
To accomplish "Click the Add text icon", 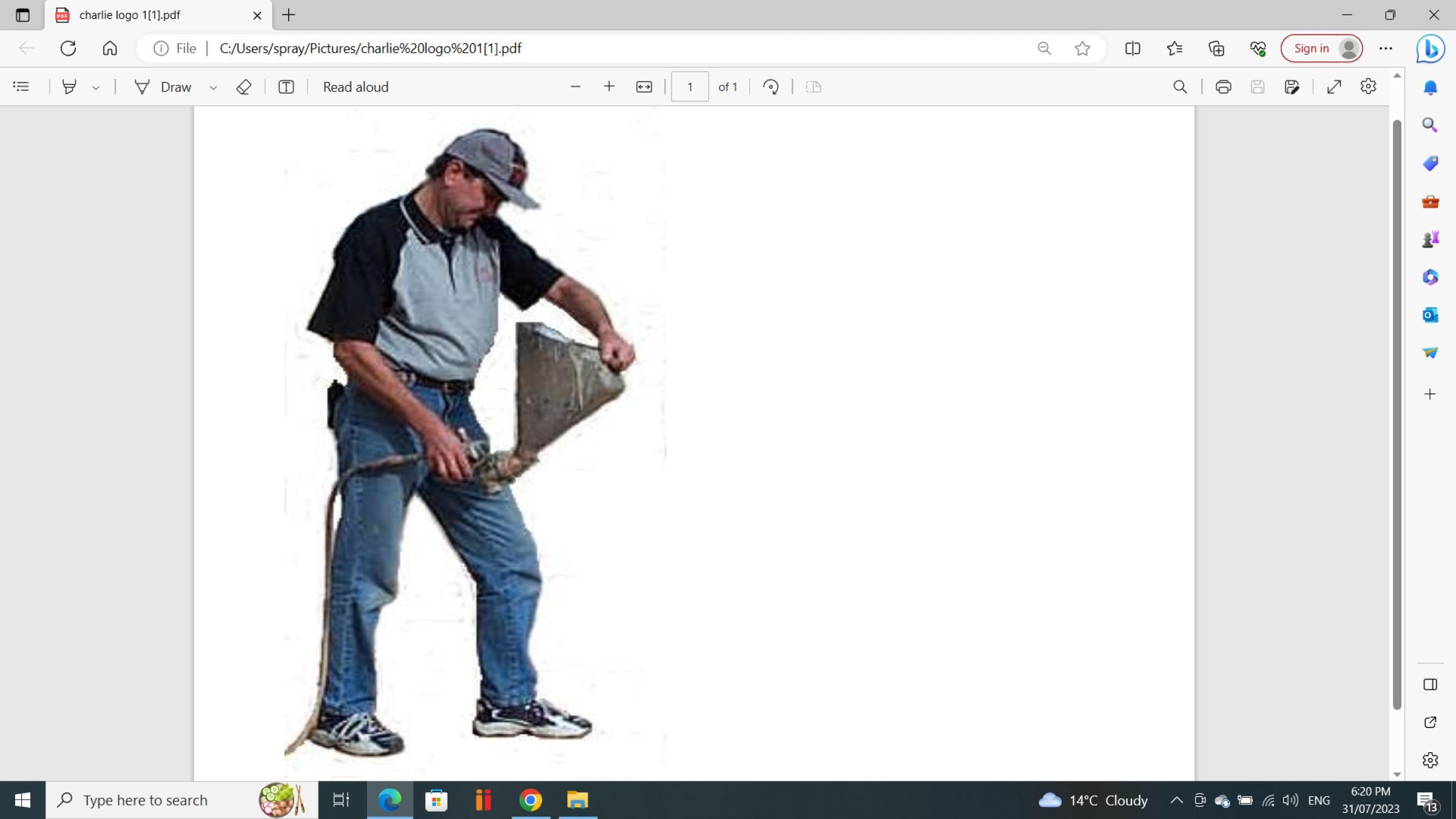I will pyautogui.click(x=286, y=87).
